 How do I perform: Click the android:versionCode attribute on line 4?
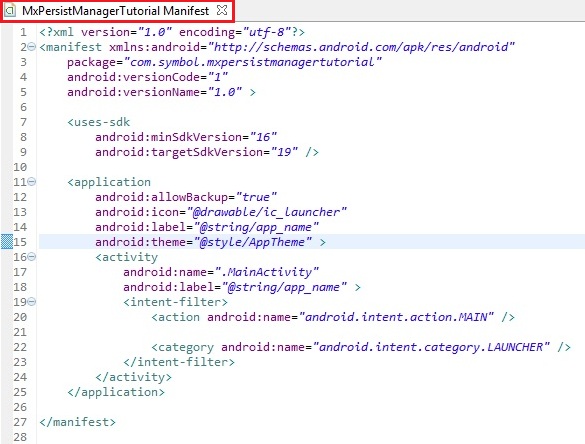click(133, 77)
